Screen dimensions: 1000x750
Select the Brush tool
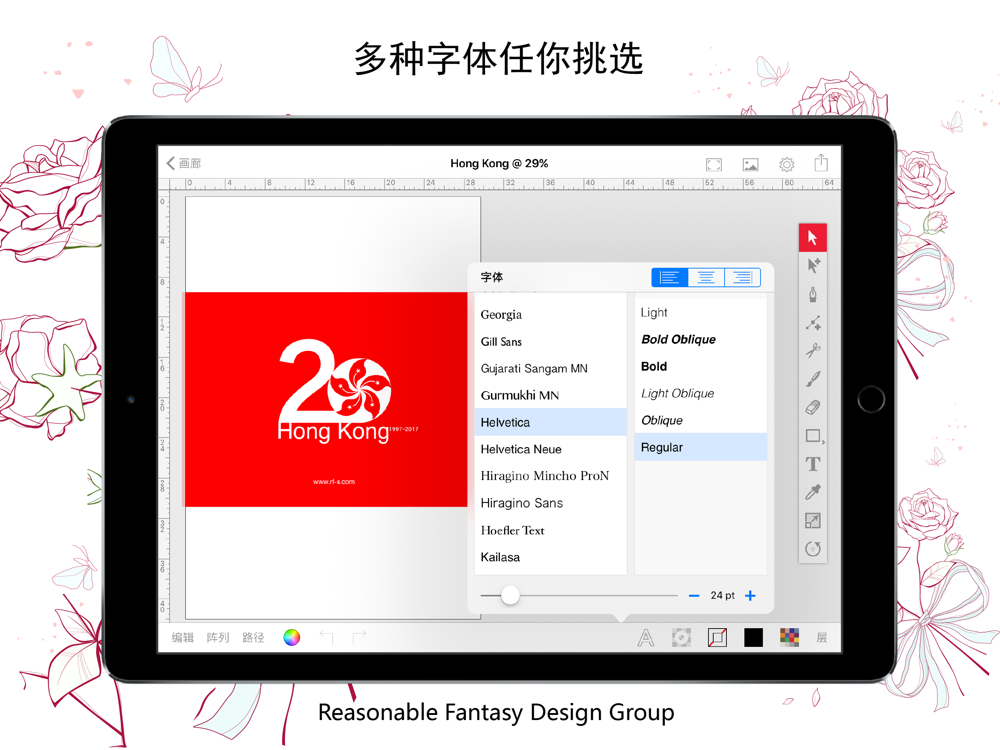[x=812, y=379]
